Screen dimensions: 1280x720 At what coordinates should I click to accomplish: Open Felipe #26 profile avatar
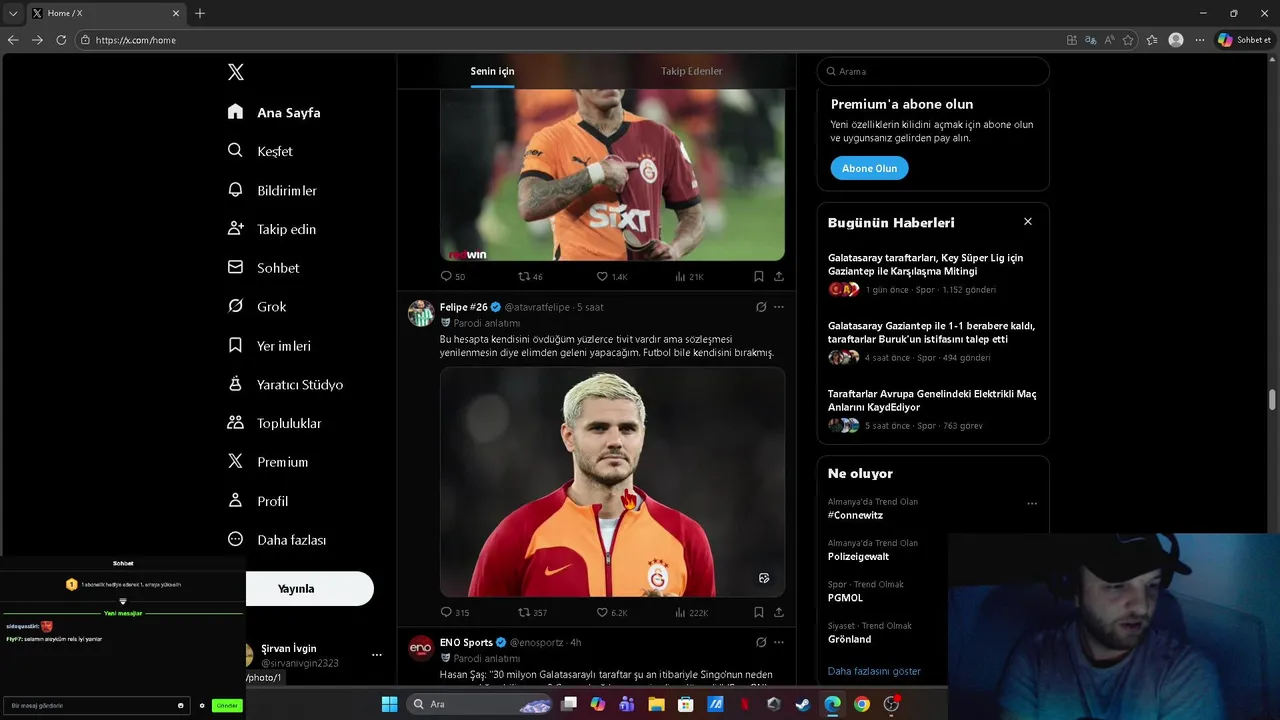[x=421, y=313]
